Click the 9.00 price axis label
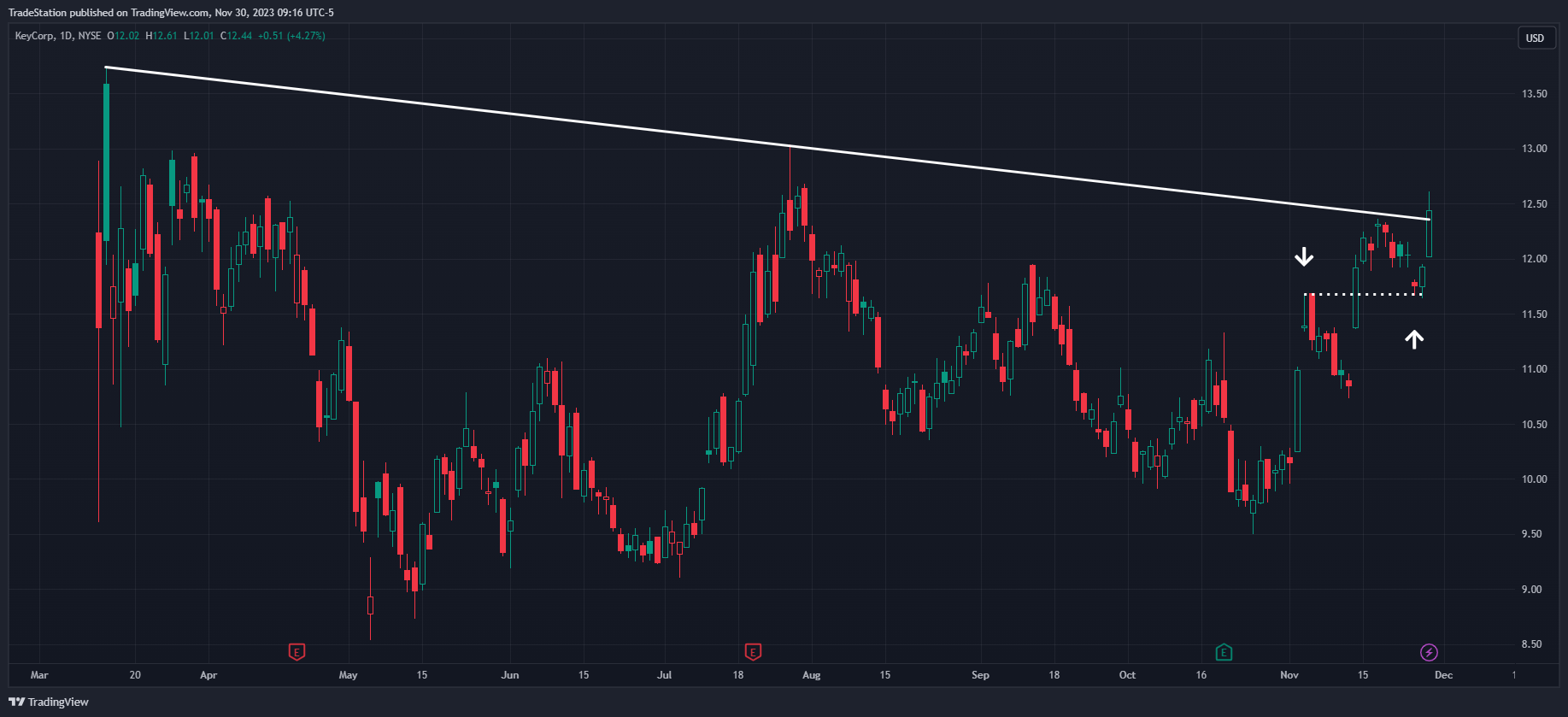The height and width of the screenshot is (717, 1568). [x=1534, y=590]
